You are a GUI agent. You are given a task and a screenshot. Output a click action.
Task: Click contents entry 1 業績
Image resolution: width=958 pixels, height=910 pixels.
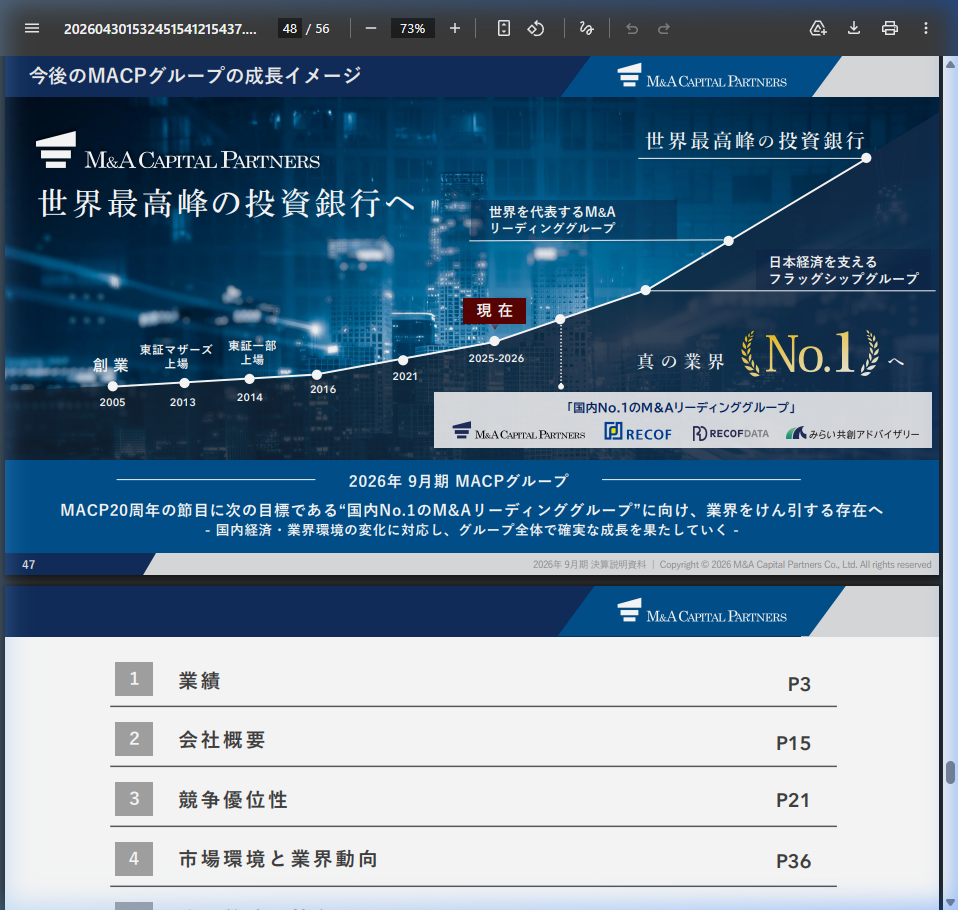[474, 680]
